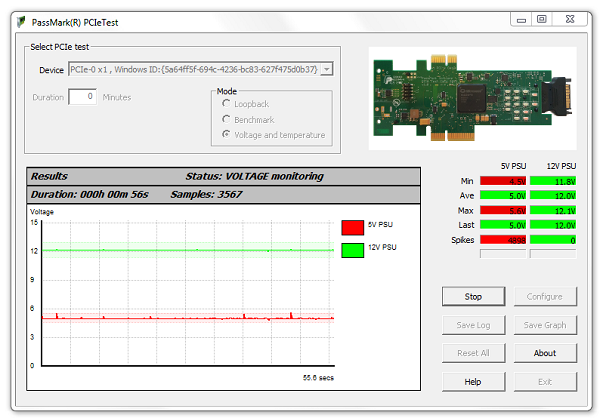Click the 5V PSU Min value 4.5V
The width and height of the screenshot is (600, 418).
click(503, 181)
